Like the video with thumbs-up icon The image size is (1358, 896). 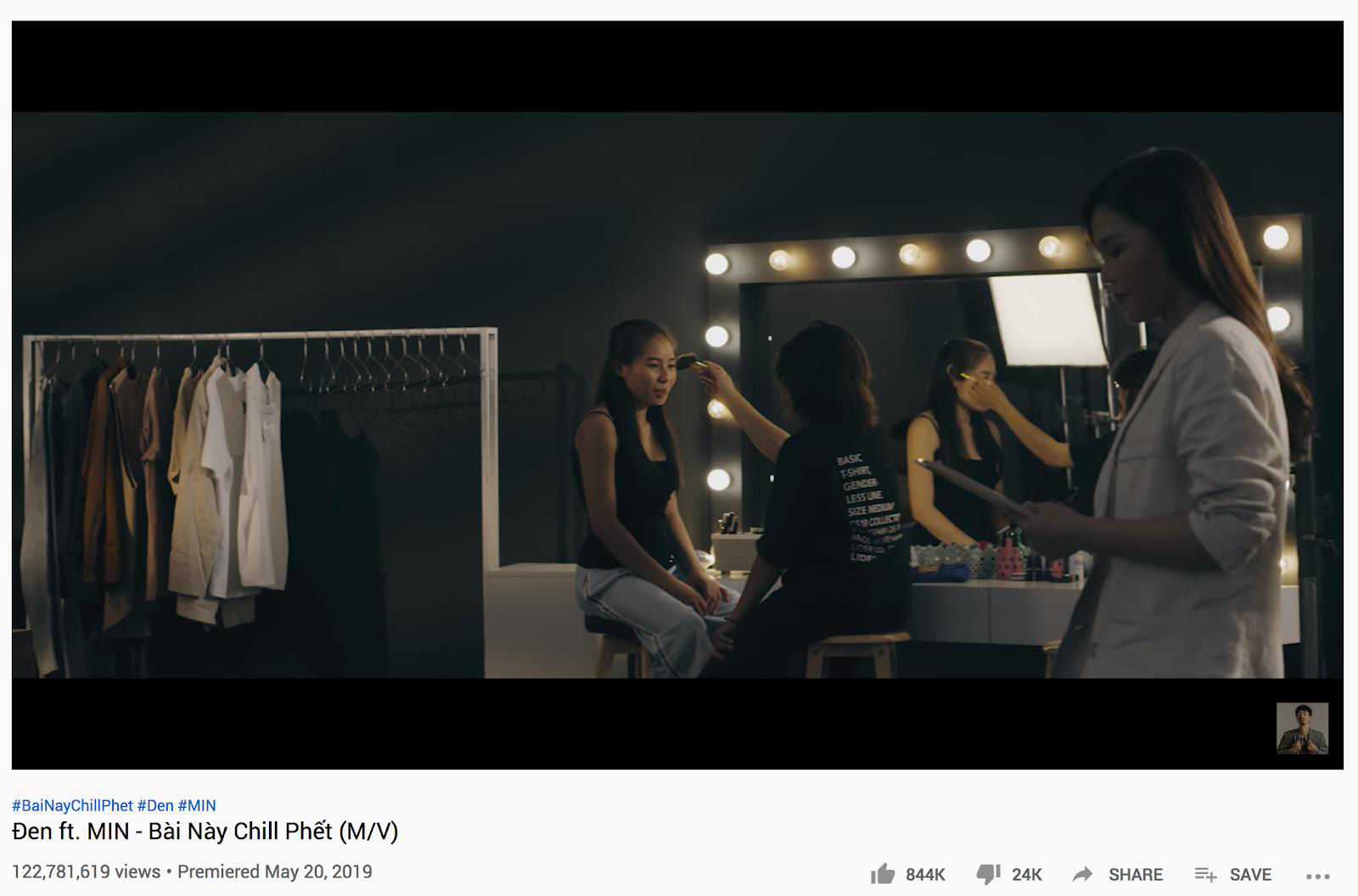coord(883,873)
